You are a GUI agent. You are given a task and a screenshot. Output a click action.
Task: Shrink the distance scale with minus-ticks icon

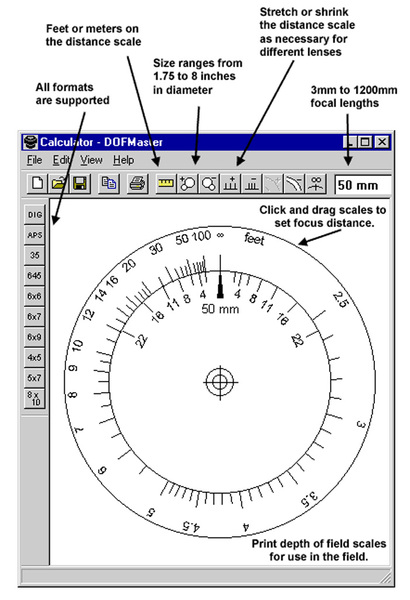click(x=252, y=183)
